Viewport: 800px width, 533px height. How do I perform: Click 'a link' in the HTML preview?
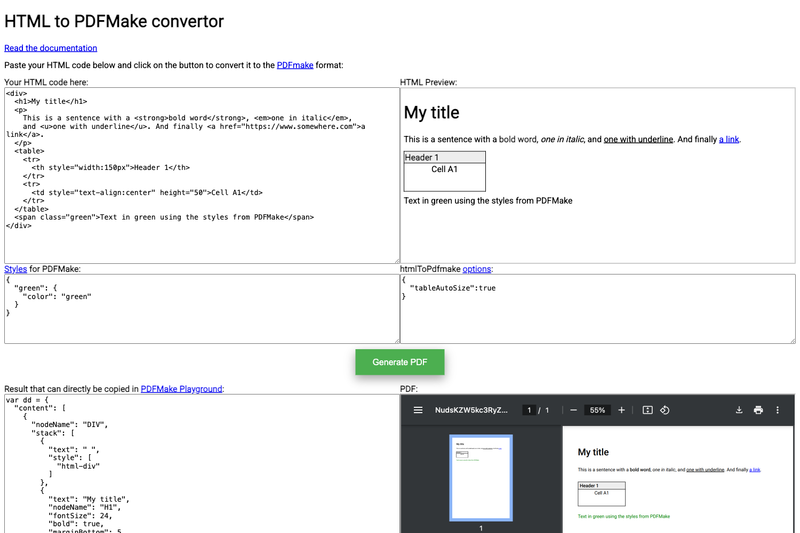(729, 139)
